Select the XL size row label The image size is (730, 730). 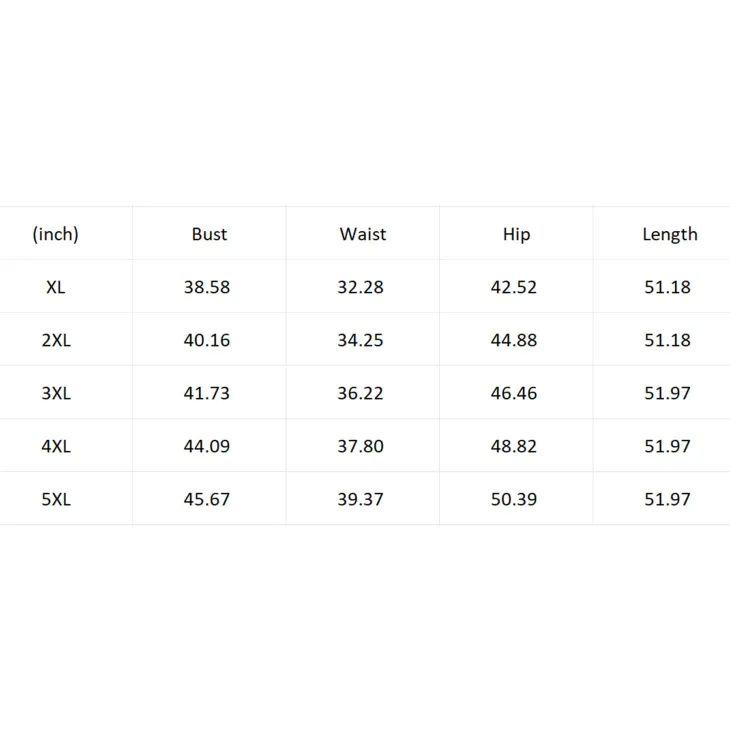tap(56, 287)
